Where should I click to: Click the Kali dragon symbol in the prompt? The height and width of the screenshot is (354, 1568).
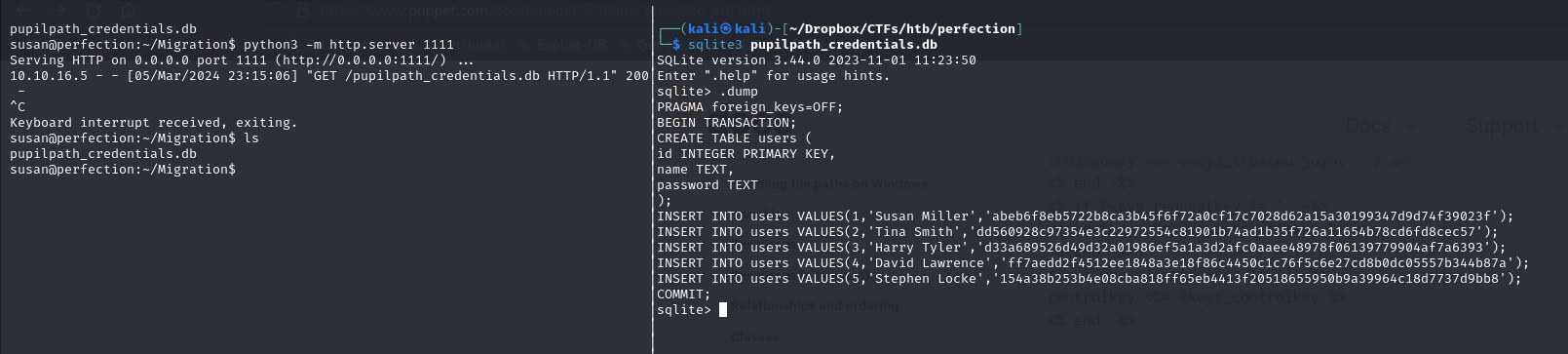coord(726,29)
